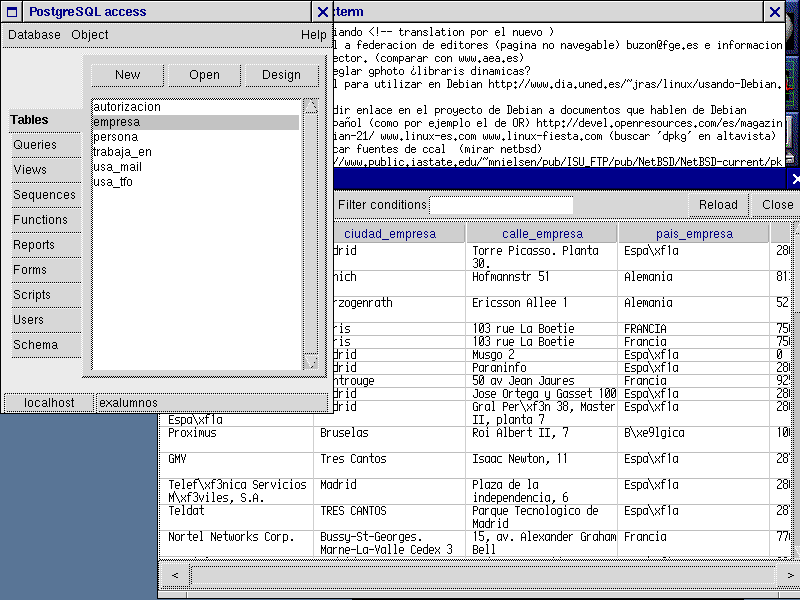Close the PostgreSQL access window

tap(322, 11)
